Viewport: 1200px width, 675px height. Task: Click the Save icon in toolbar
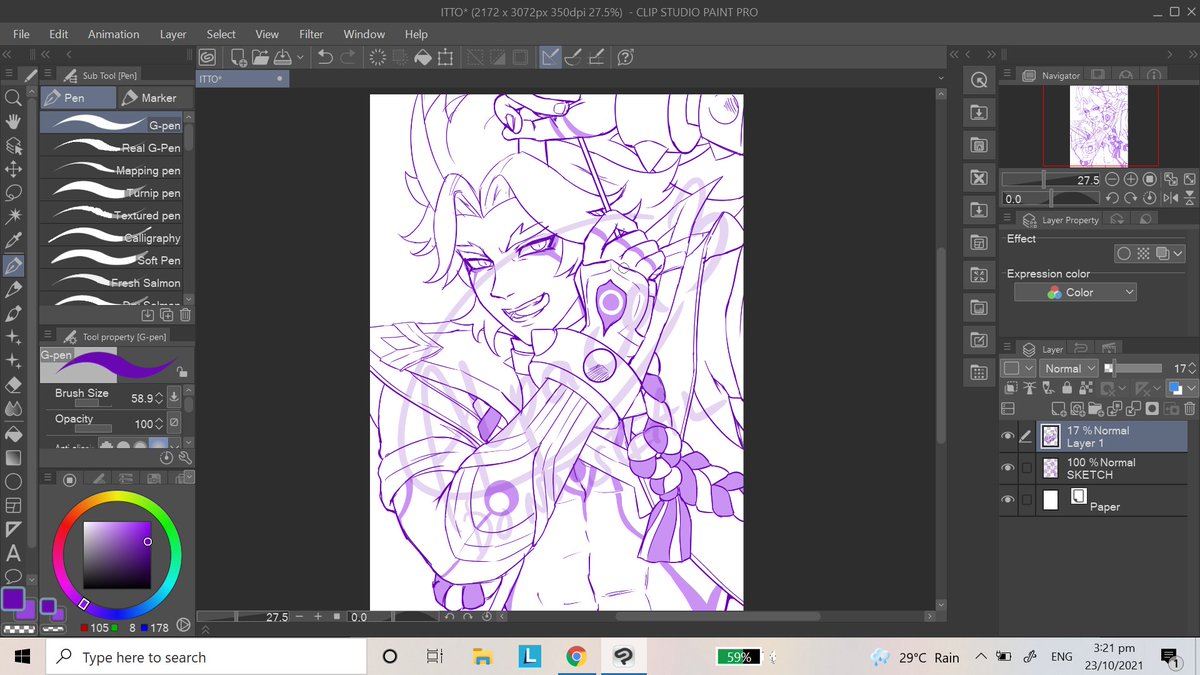pos(282,58)
